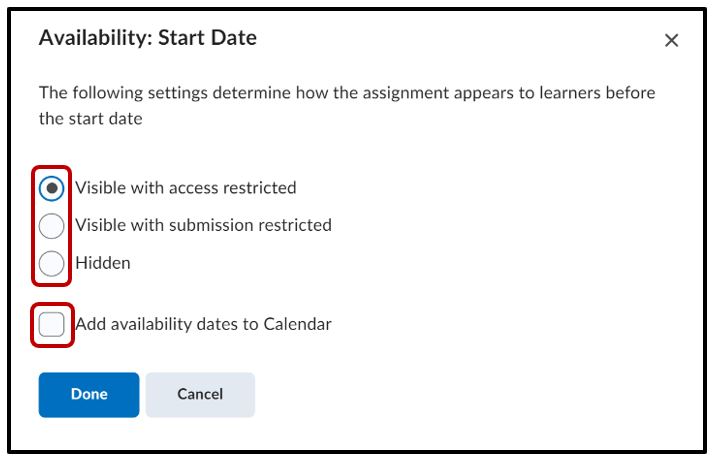
Task: Enable the "Add availability dates to Calendar" checkbox
Action: click(52, 324)
